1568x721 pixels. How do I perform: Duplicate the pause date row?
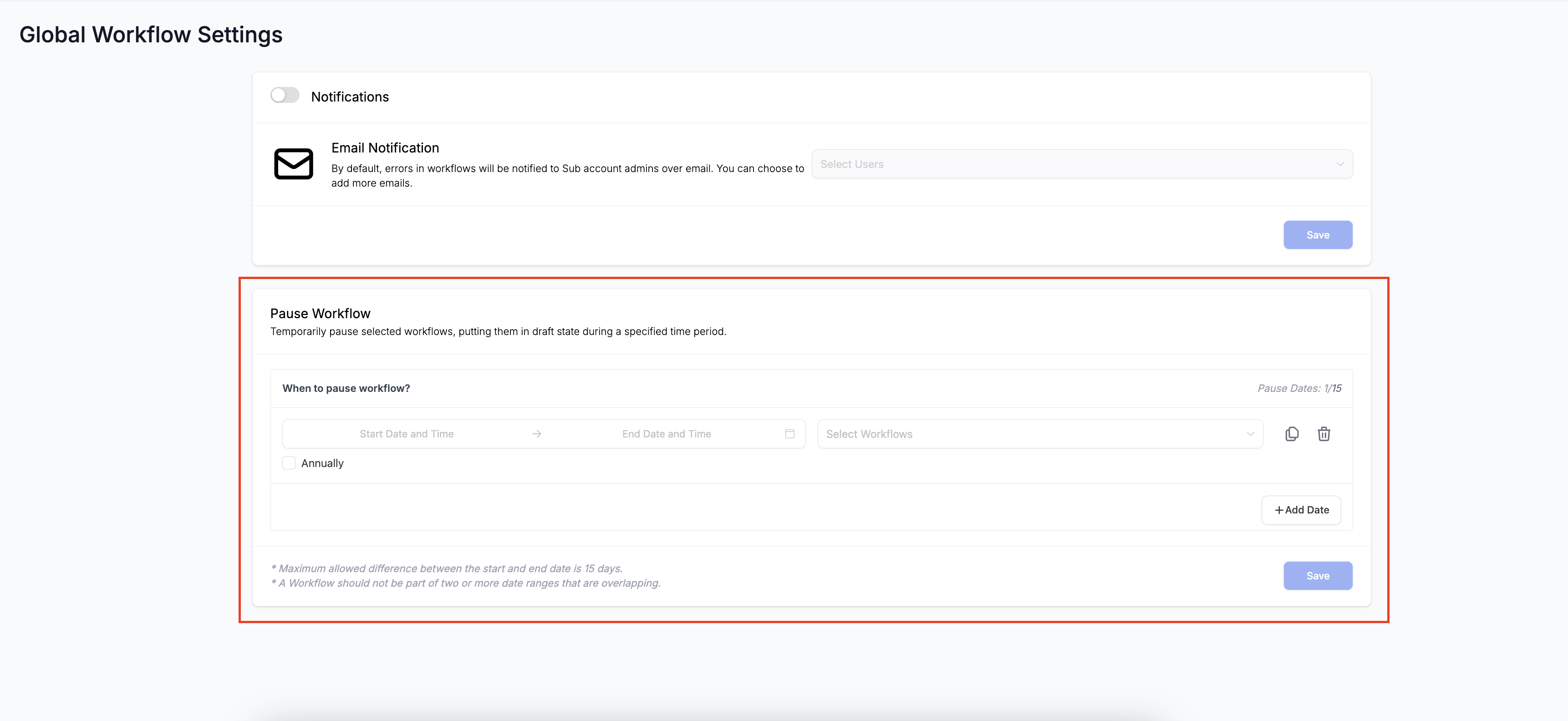[x=1292, y=434]
